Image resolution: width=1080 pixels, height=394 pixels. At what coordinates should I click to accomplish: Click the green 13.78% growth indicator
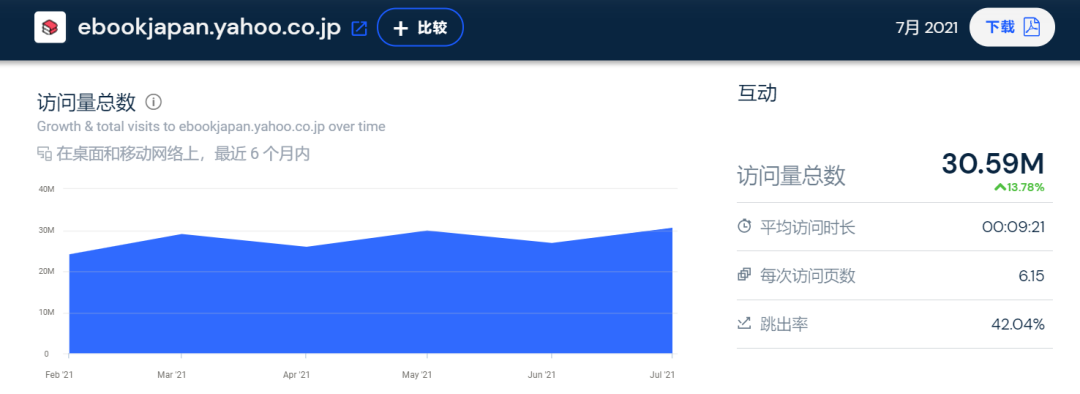pyautogui.click(x=1019, y=187)
